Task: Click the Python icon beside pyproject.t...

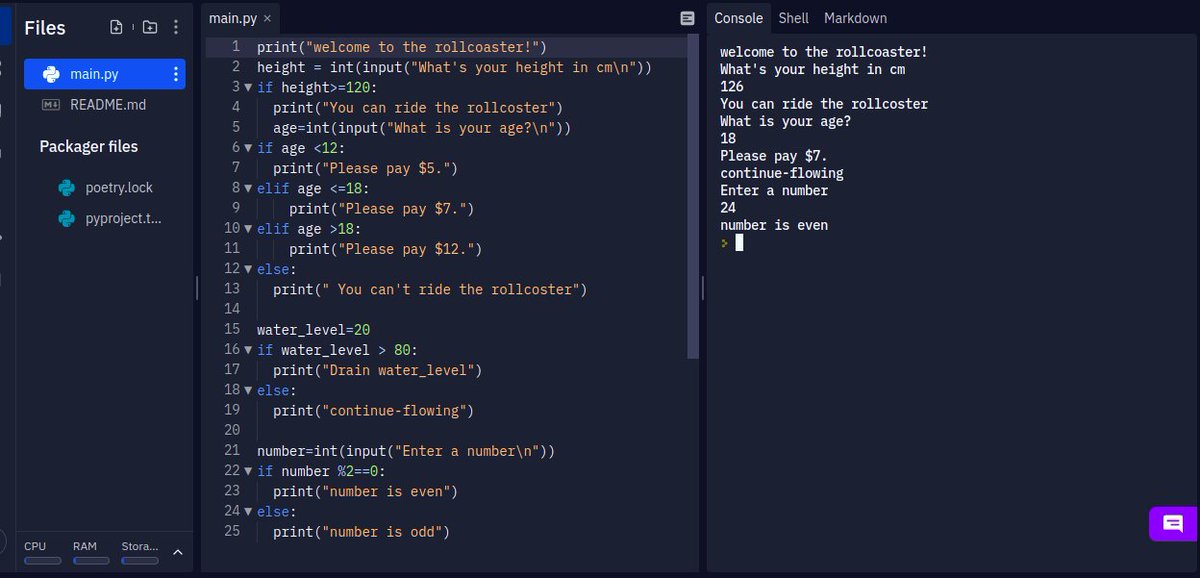Action: [67, 218]
